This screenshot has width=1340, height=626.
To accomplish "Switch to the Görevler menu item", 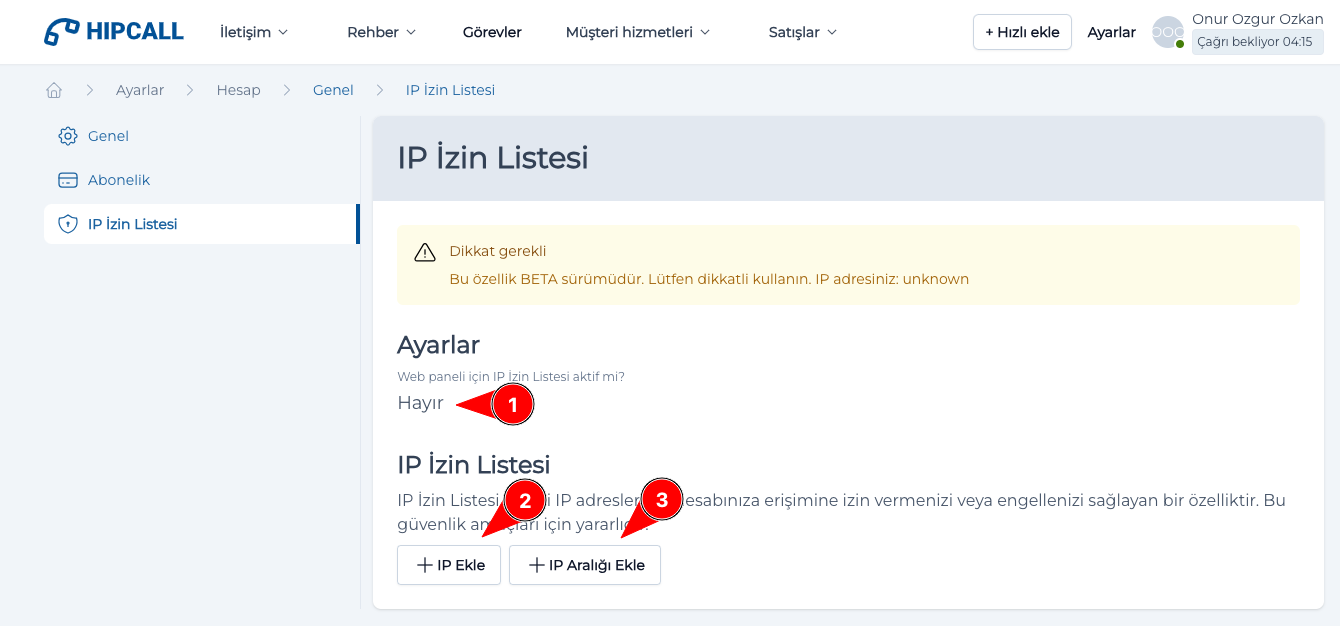I will (491, 31).
